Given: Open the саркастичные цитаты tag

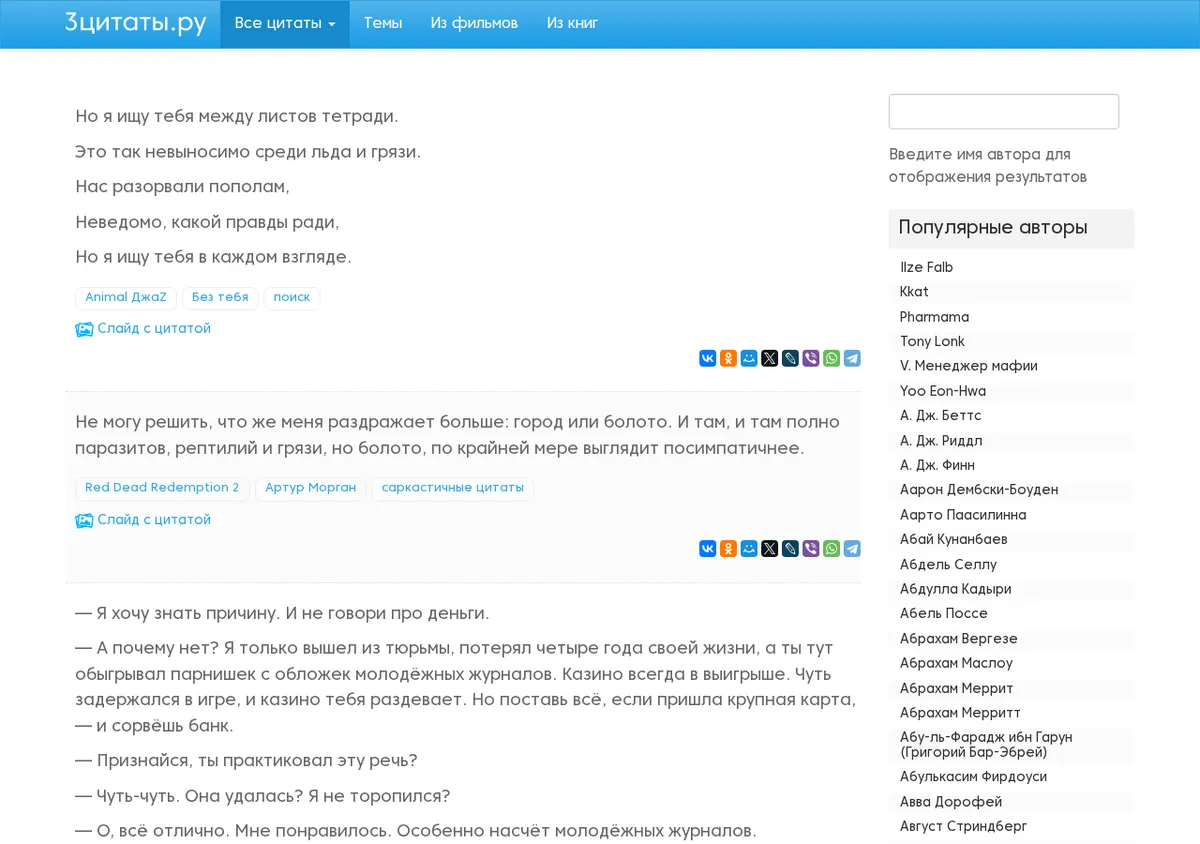Looking at the screenshot, I should point(453,488).
